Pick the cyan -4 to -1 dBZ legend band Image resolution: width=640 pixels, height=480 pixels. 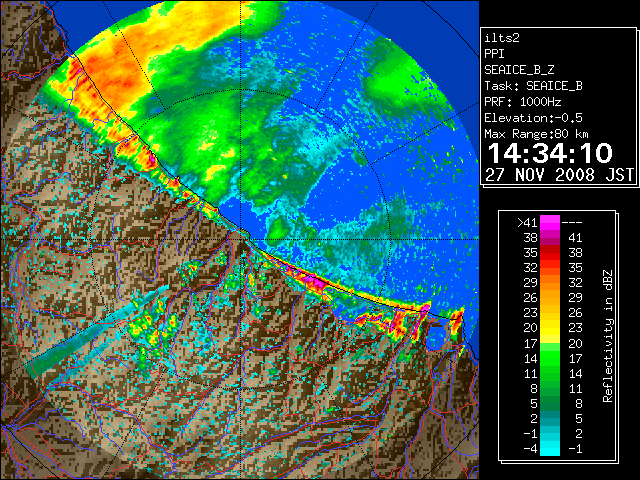550,448
